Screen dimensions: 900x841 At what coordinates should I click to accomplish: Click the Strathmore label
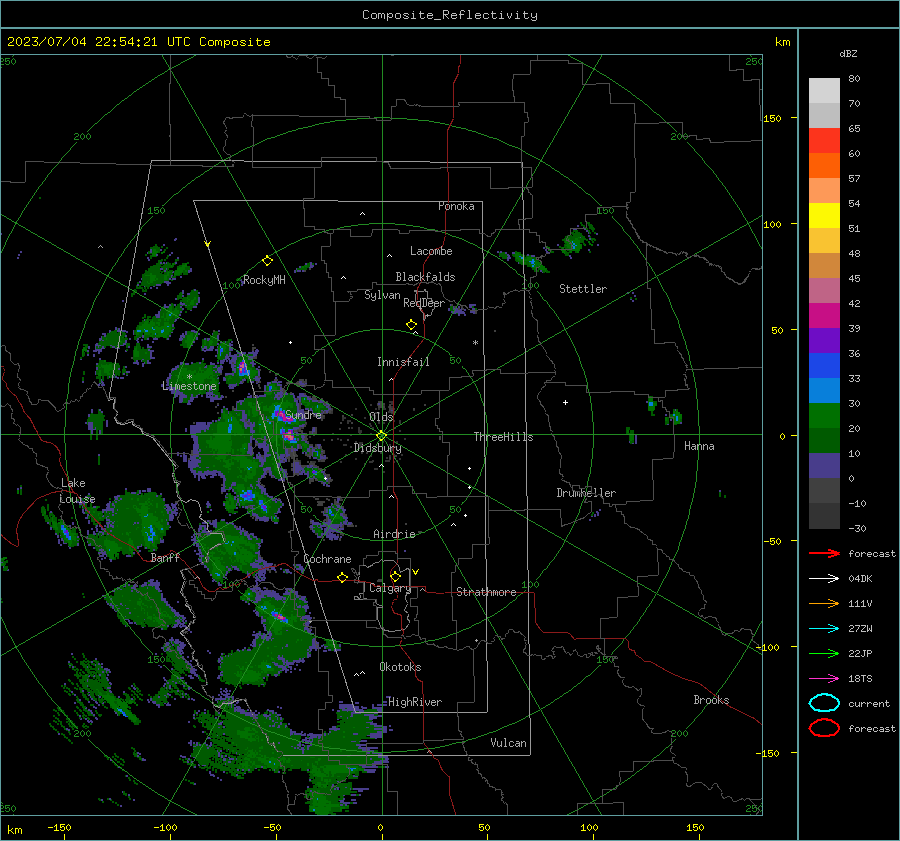point(486,592)
